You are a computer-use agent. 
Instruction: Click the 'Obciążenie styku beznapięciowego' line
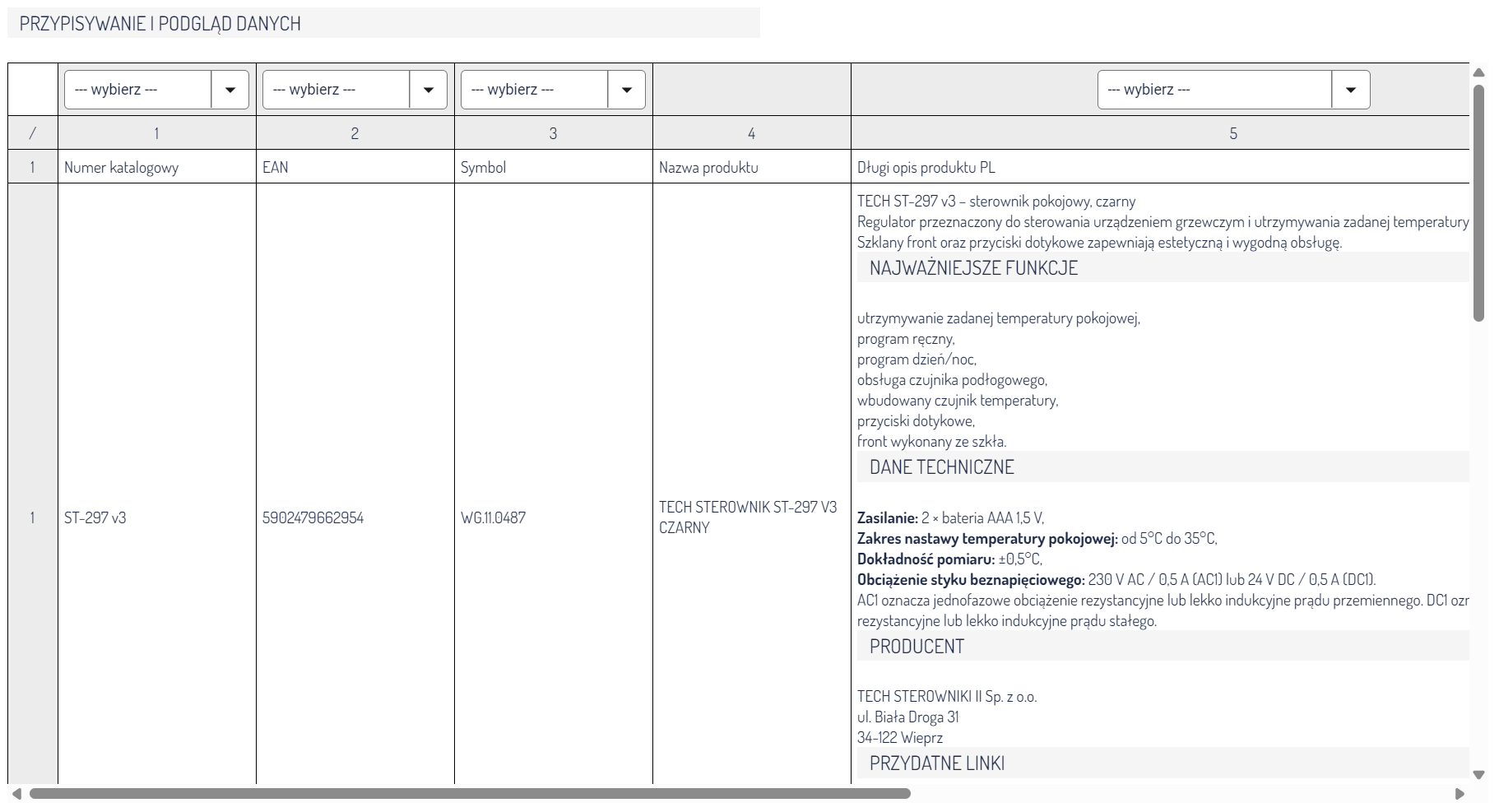click(1116, 579)
